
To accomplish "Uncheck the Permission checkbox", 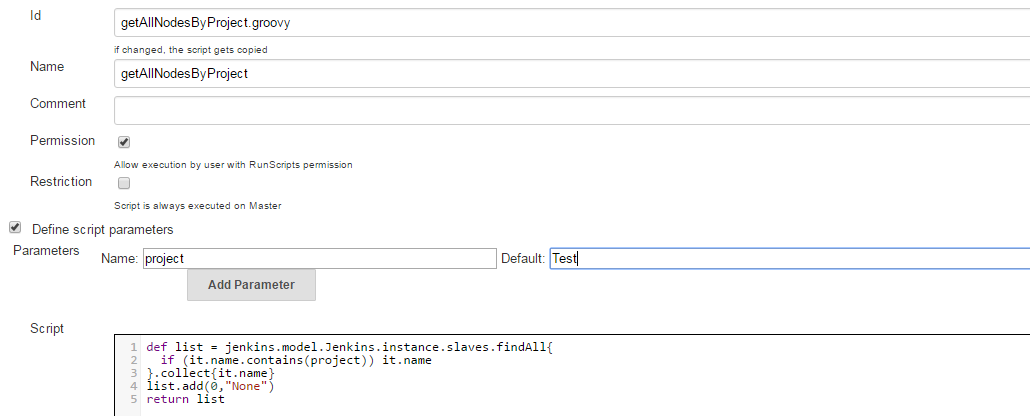I will click(x=124, y=142).
